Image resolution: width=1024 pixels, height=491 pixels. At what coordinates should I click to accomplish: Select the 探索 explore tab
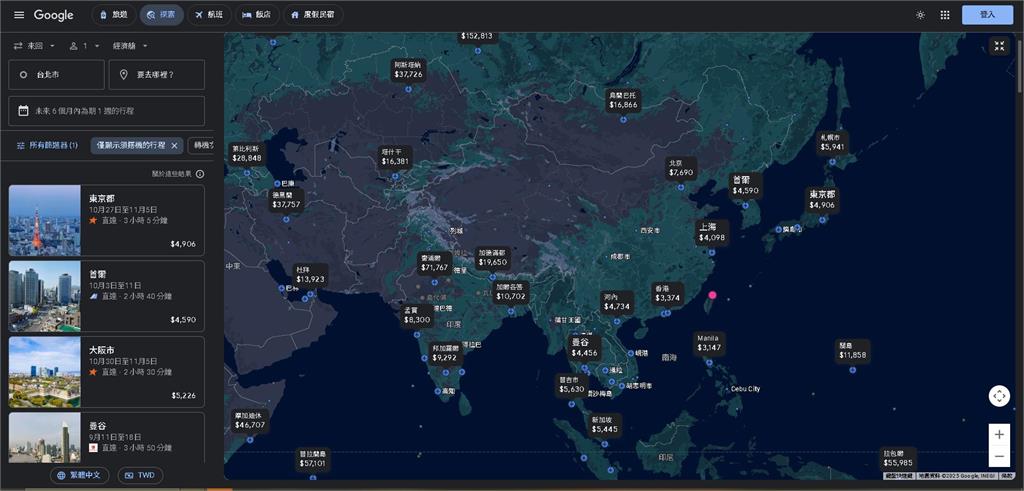[x=161, y=14]
